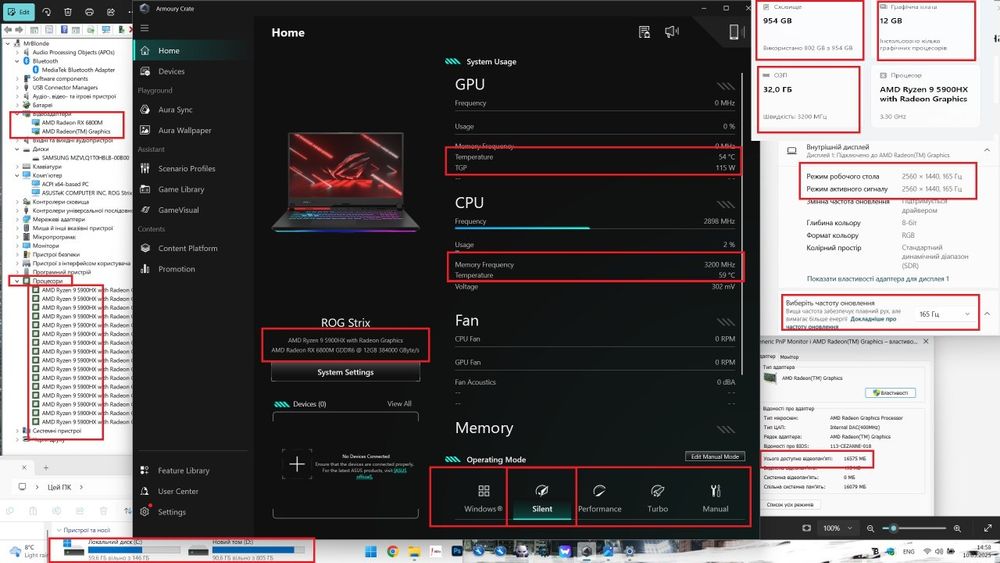
Task: Click the CPU section options stripes icon
Action: tap(726, 205)
